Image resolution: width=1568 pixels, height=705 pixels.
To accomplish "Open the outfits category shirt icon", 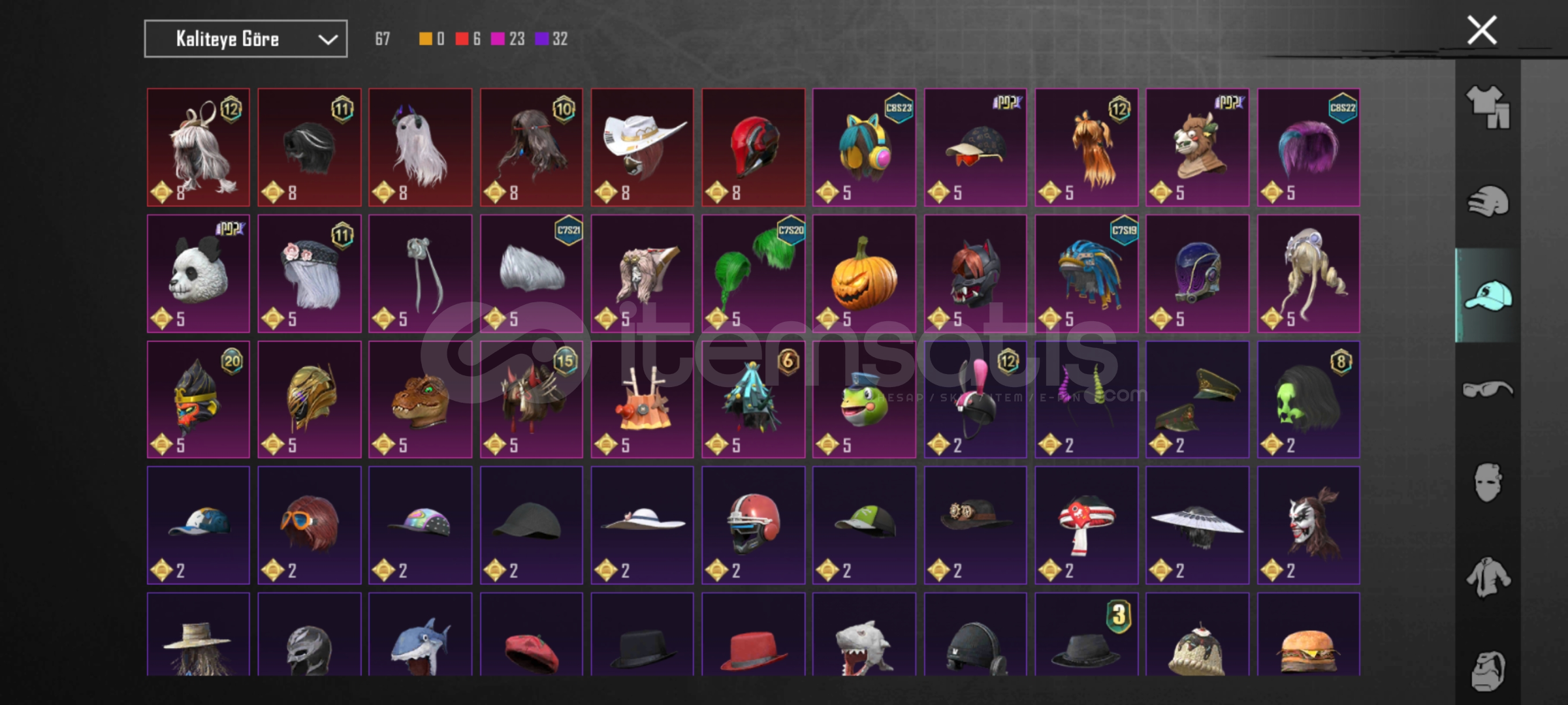I will tap(1488, 106).
